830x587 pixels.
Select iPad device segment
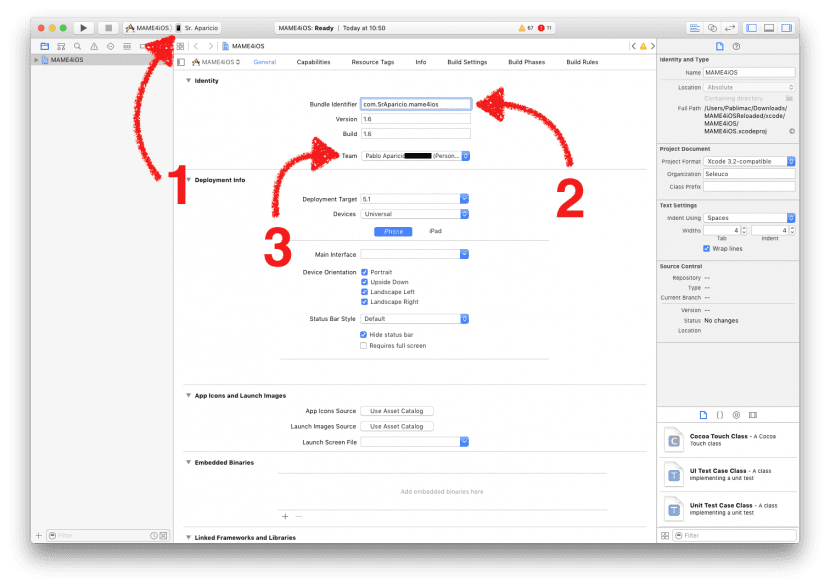click(x=435, y=231)
